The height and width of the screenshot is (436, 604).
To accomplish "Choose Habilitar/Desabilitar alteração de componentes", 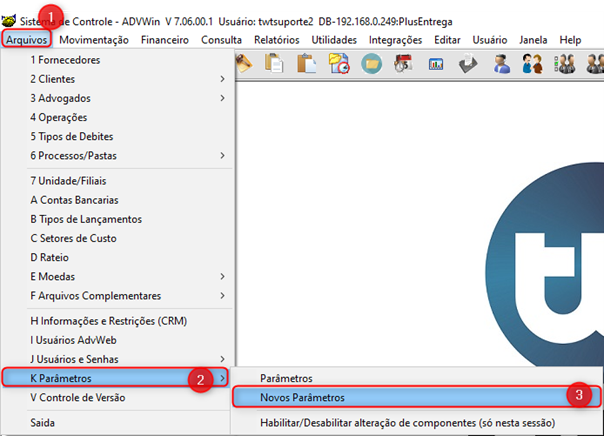I will tap(417, 423).
